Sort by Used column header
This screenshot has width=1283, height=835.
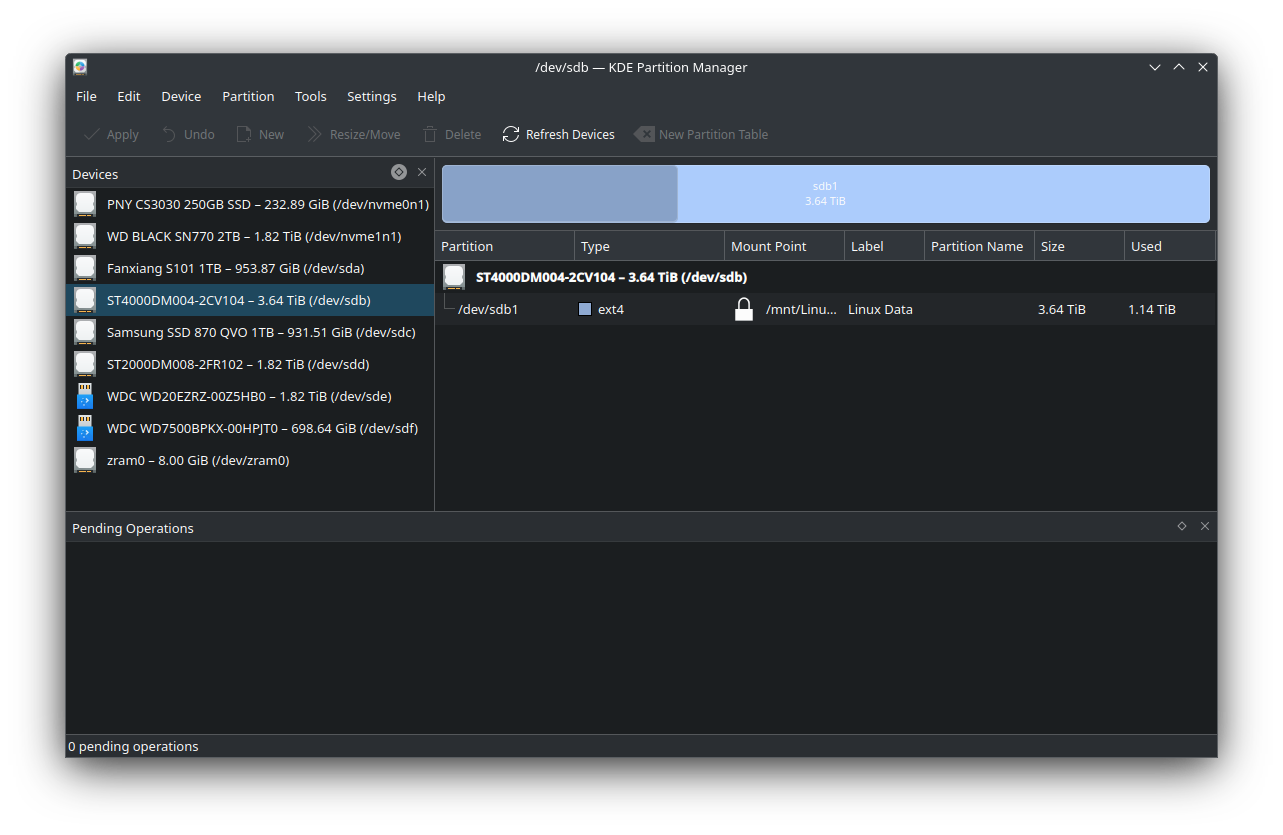point(1170,246)
